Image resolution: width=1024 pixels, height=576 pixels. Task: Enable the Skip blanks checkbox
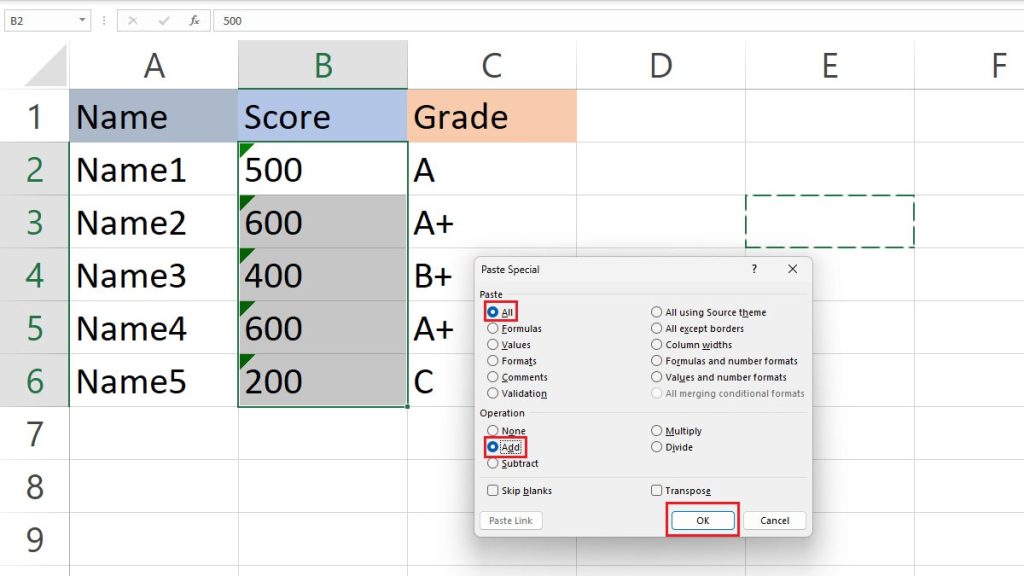(491, 490)
